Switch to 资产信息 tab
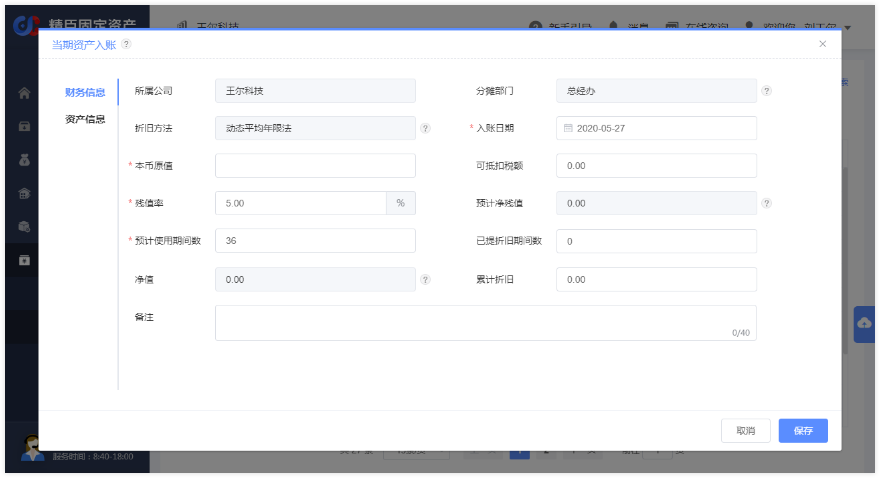Viewport: 880px width, 478px height. (85, 119)
